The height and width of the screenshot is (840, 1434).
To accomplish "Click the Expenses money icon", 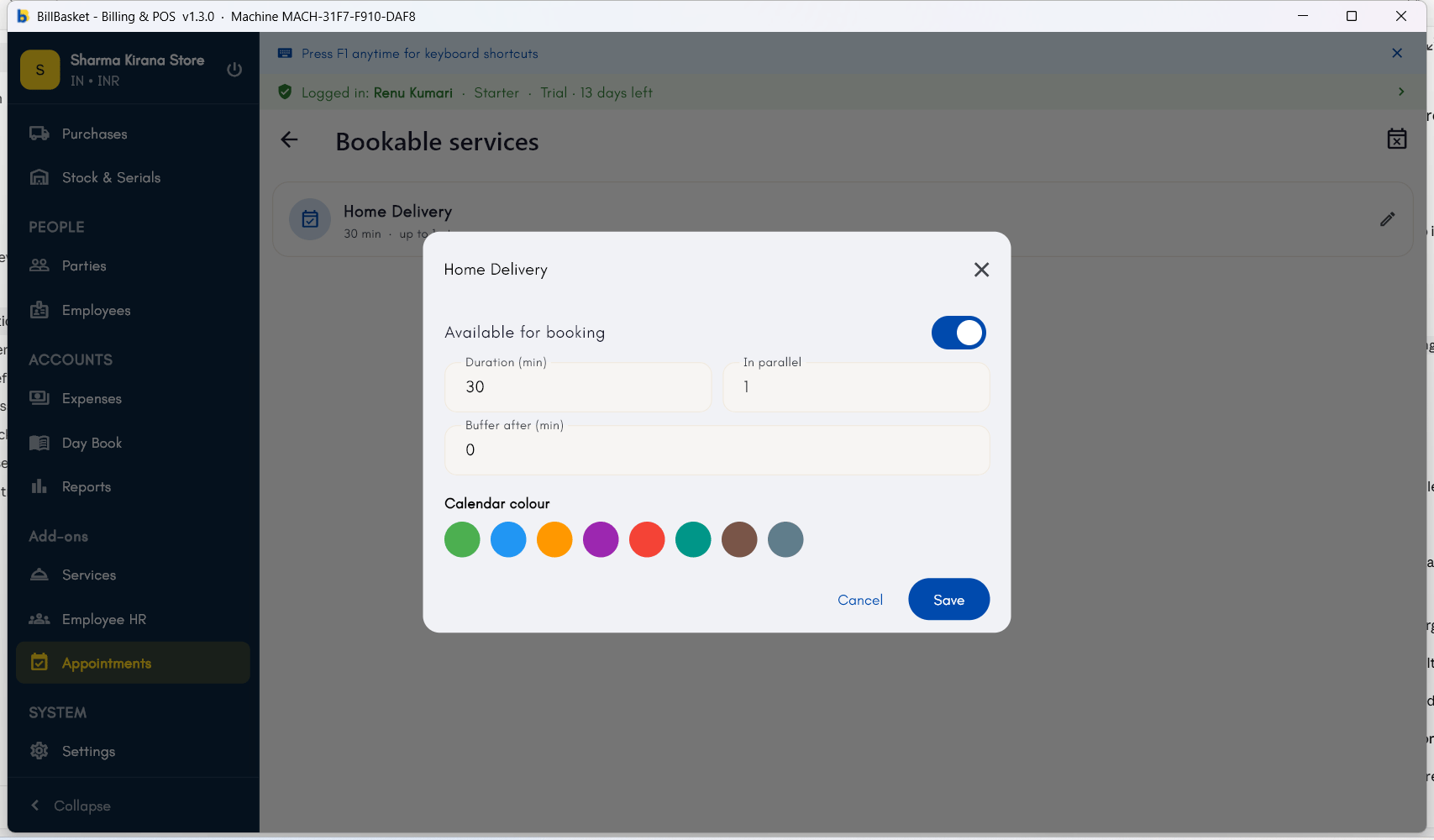I will [39, 398].
